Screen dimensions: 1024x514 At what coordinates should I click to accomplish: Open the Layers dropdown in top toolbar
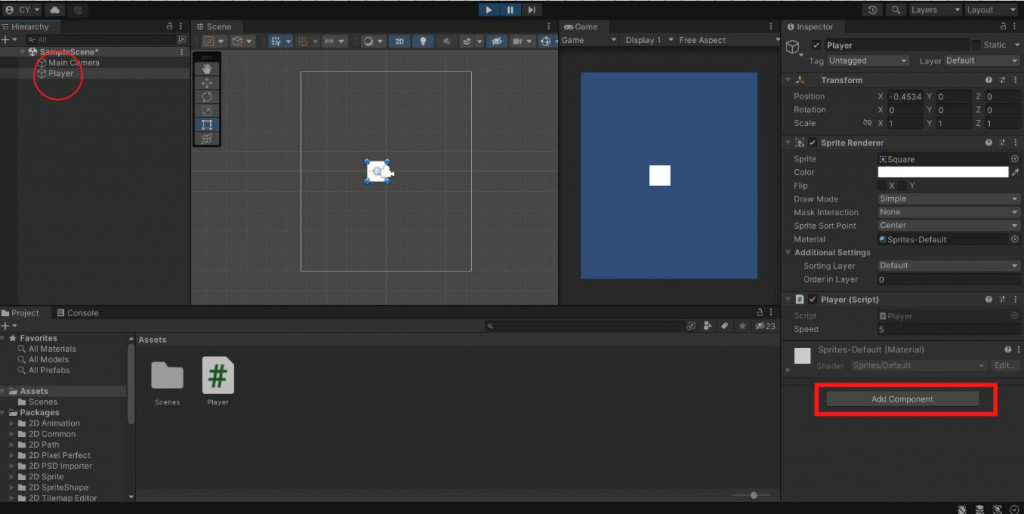pyautogui.click(x=935, y=10)
